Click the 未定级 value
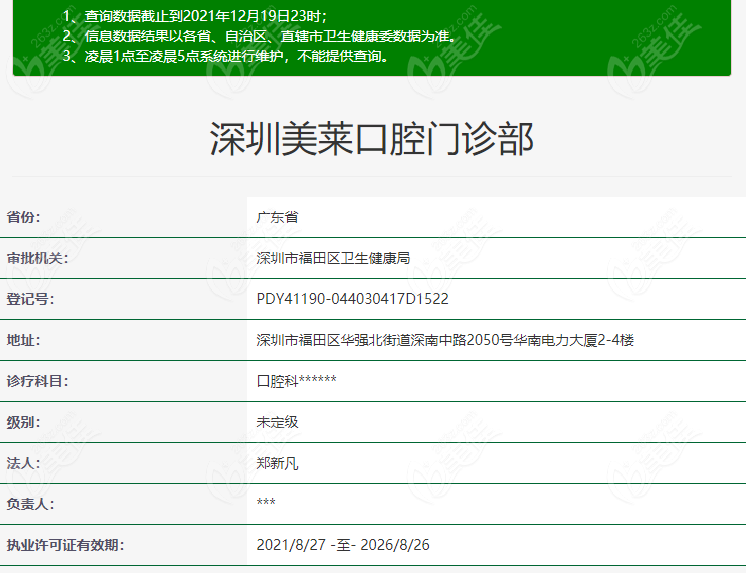Image resolution: width=746 pixels, height=573 pixels. (277, 422)
